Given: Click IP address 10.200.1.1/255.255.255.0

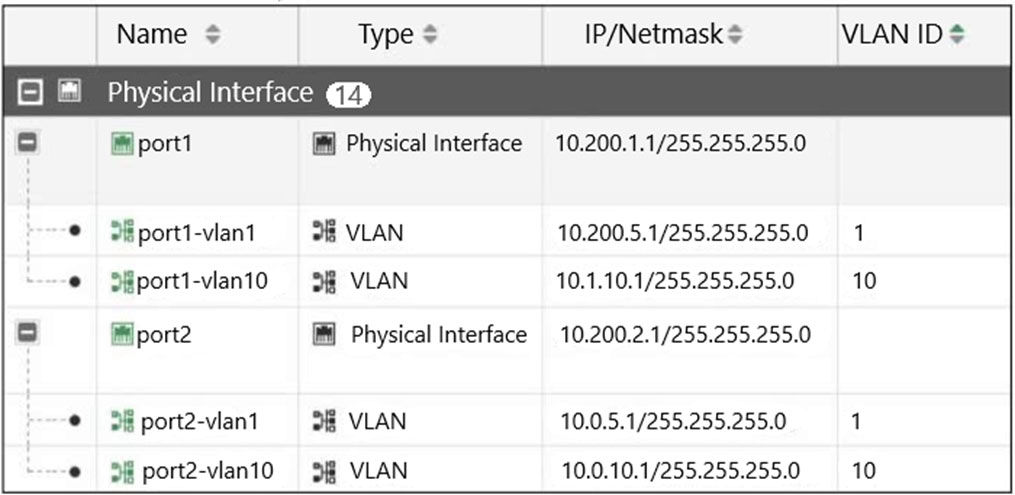Looking at the screenshot, I should pyautogui.click(x=680, y=144).
